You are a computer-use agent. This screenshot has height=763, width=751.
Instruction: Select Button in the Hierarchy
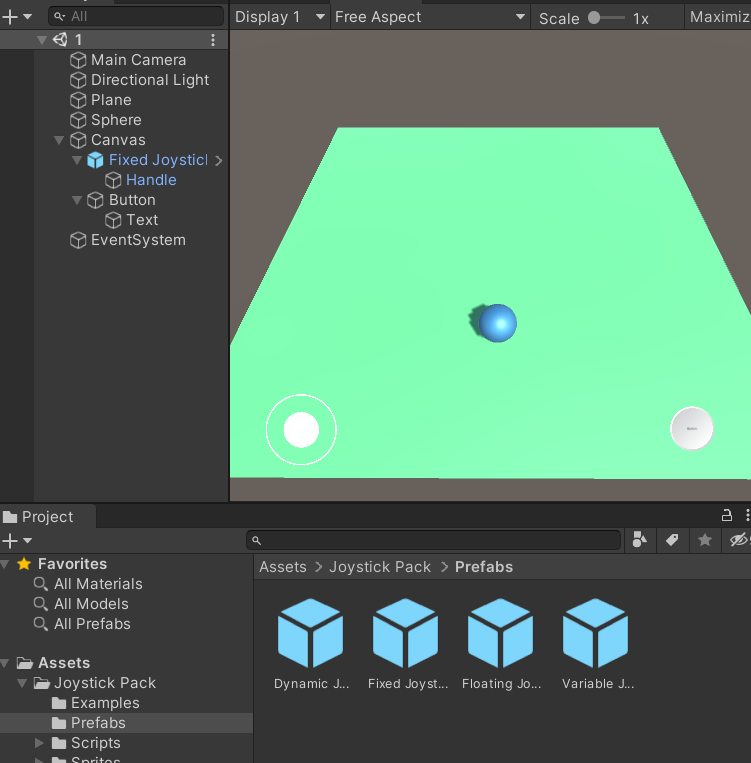(132, 200)
